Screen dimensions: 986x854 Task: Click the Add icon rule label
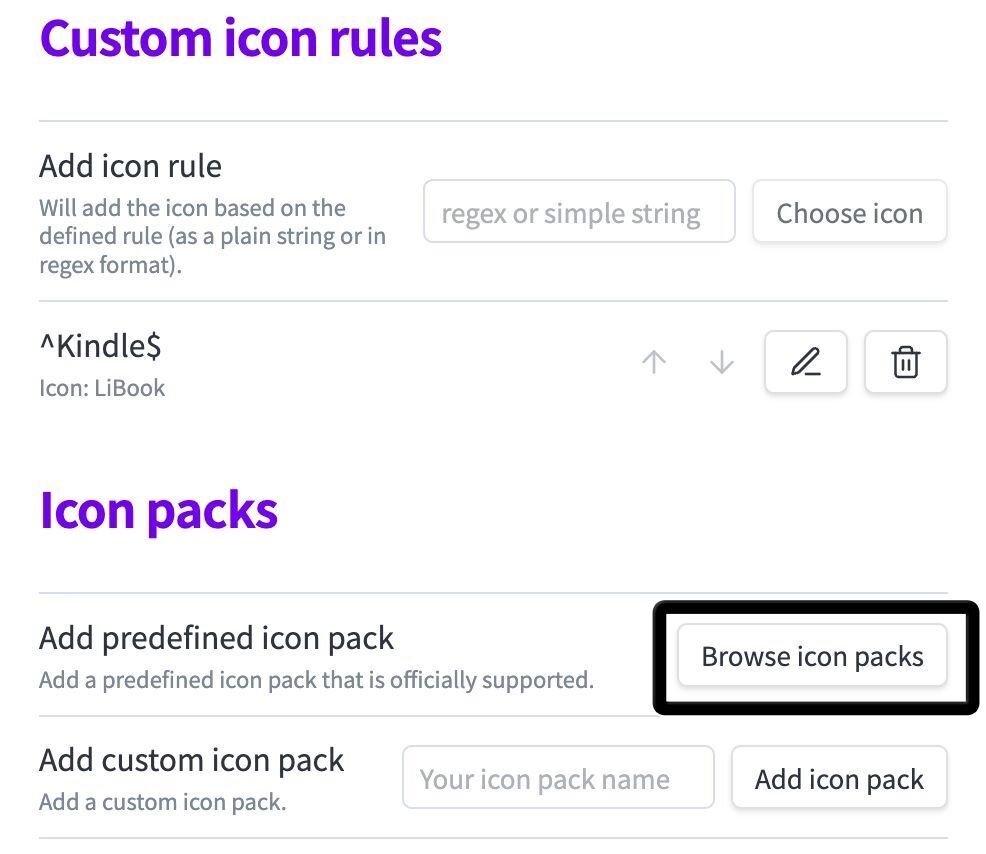pyautogui.click(x=130, y=166)
